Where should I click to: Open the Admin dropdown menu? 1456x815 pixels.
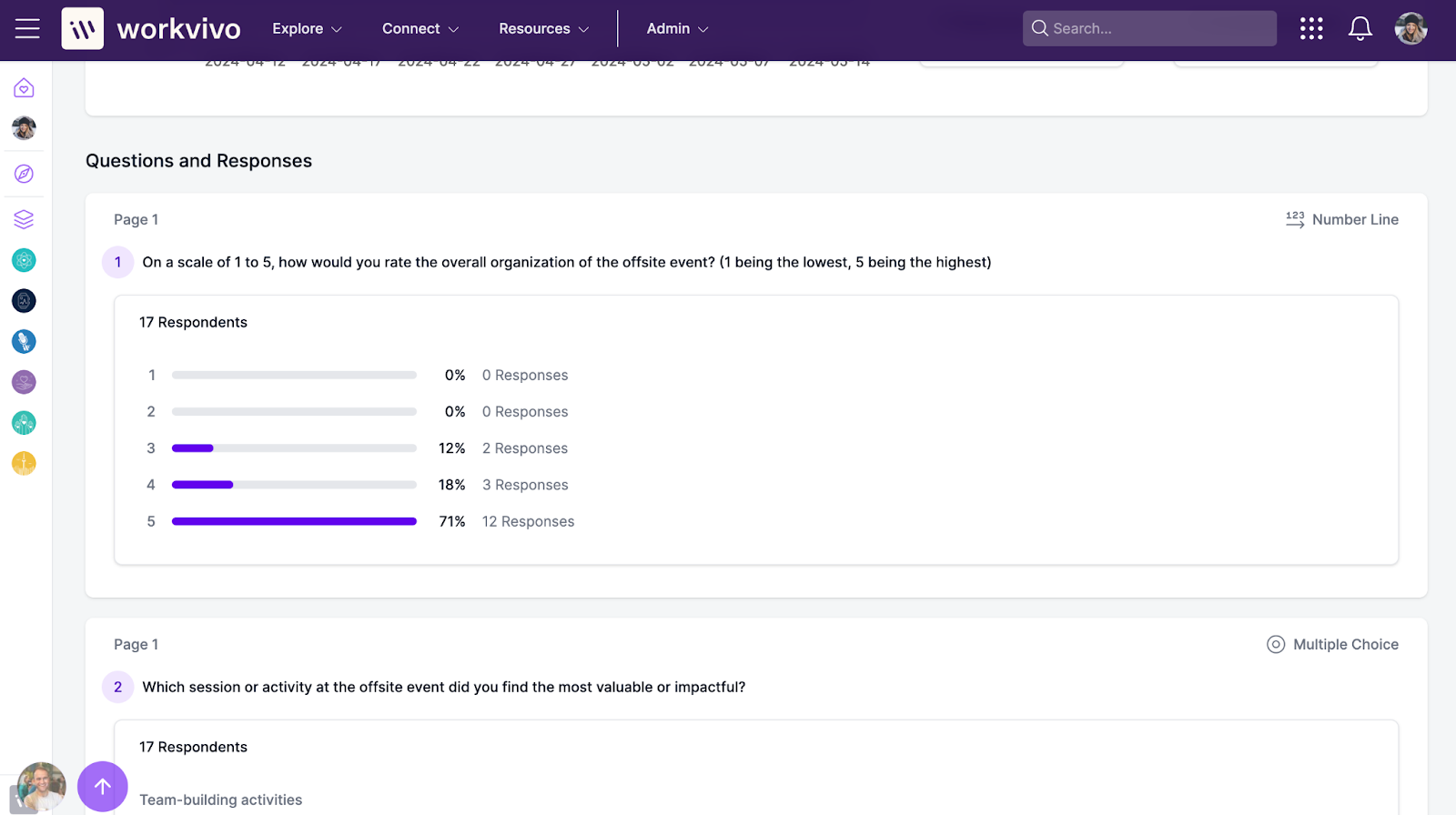677,29
